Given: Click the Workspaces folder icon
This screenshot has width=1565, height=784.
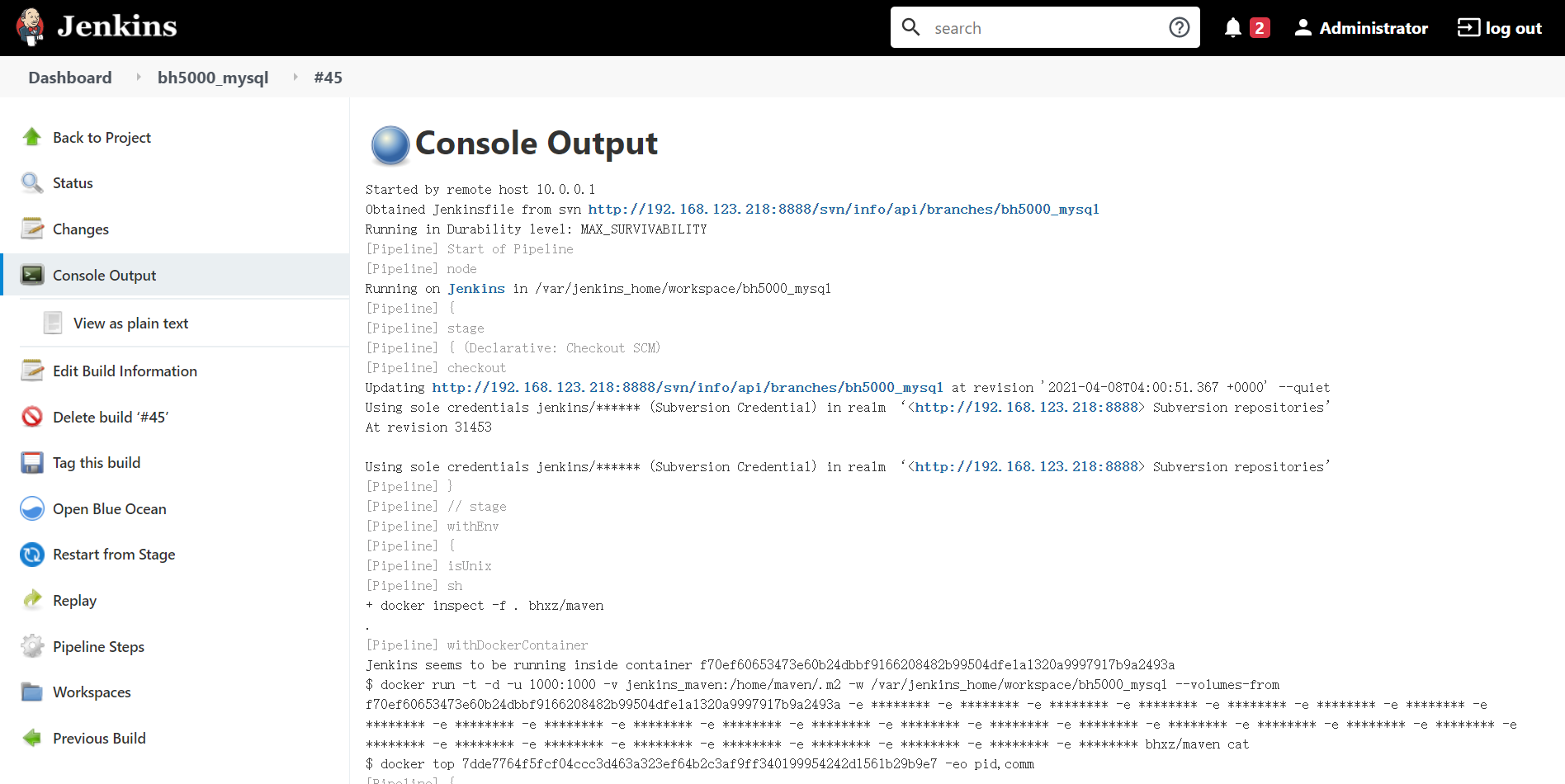Looking at the screenshot, I should click(32, 692).
